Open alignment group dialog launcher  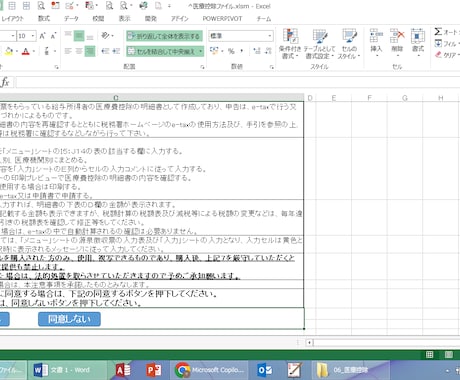202,67
